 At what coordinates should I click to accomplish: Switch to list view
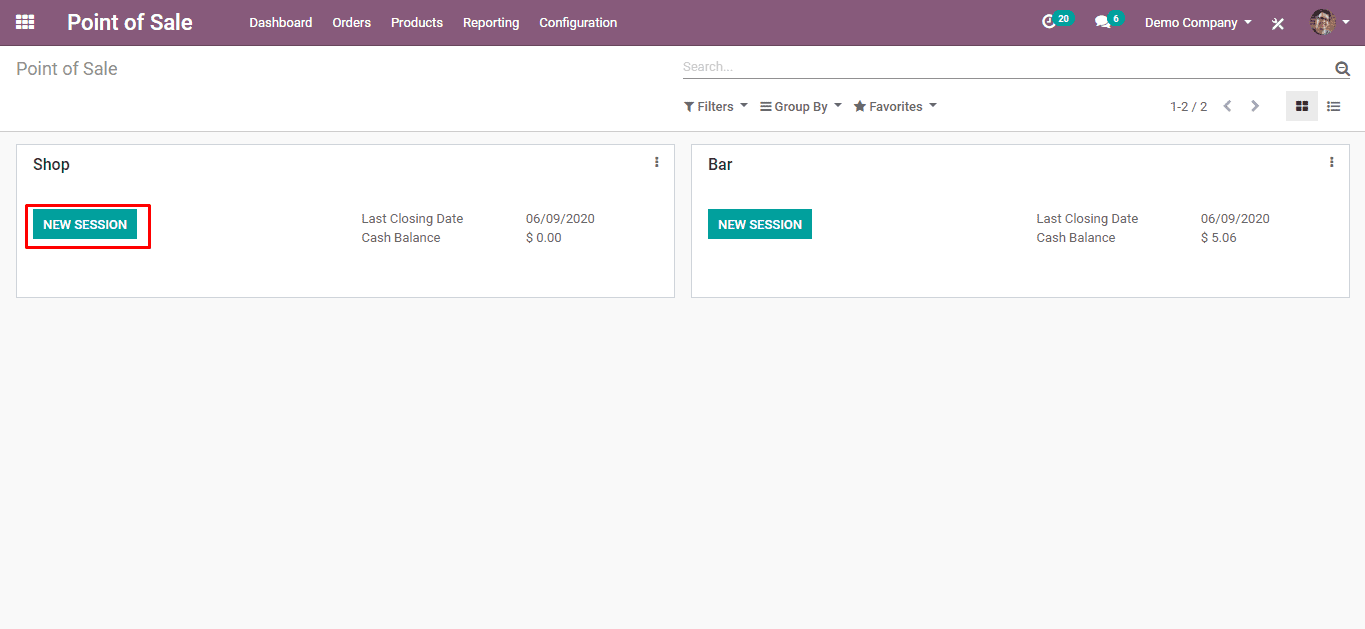[x=1333, y=106]
